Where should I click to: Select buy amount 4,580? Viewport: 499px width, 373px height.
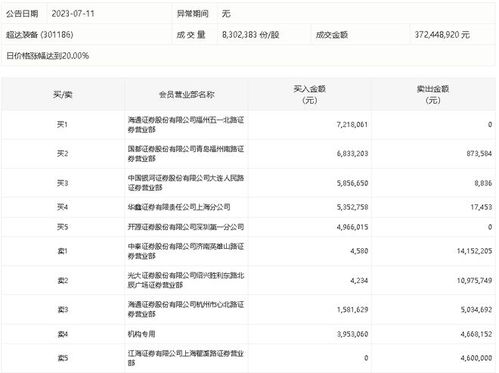point(359,251)
